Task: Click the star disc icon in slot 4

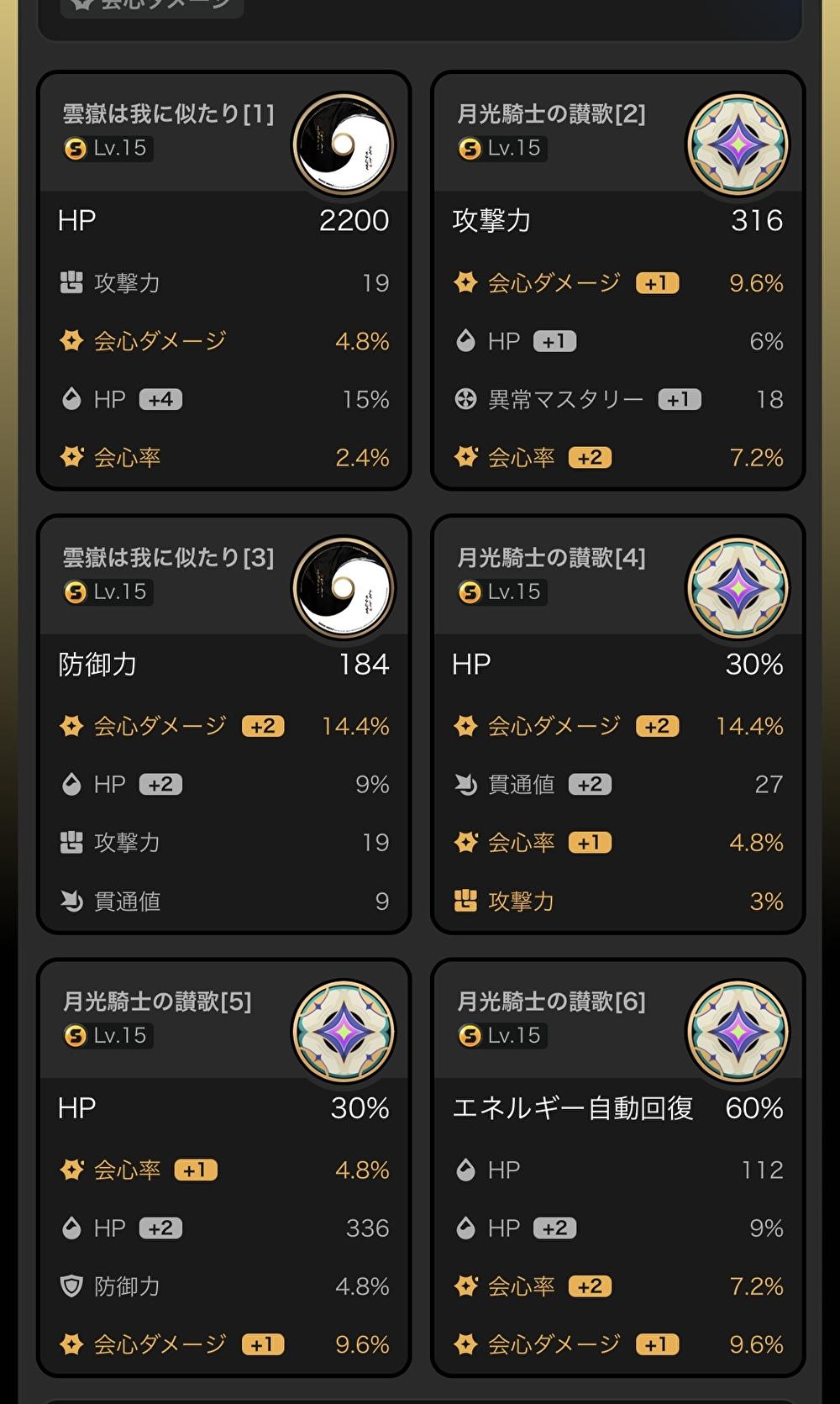Action: click(738, 588)
